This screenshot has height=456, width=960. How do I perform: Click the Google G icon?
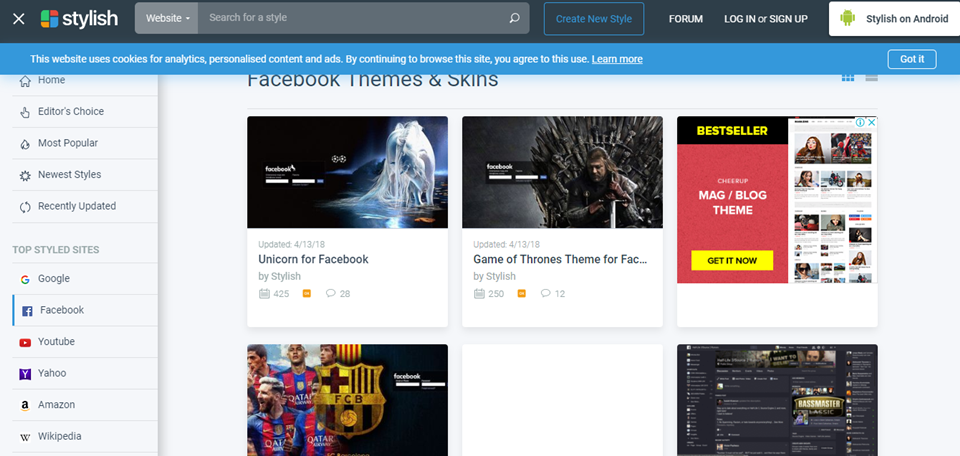point(25,280)
